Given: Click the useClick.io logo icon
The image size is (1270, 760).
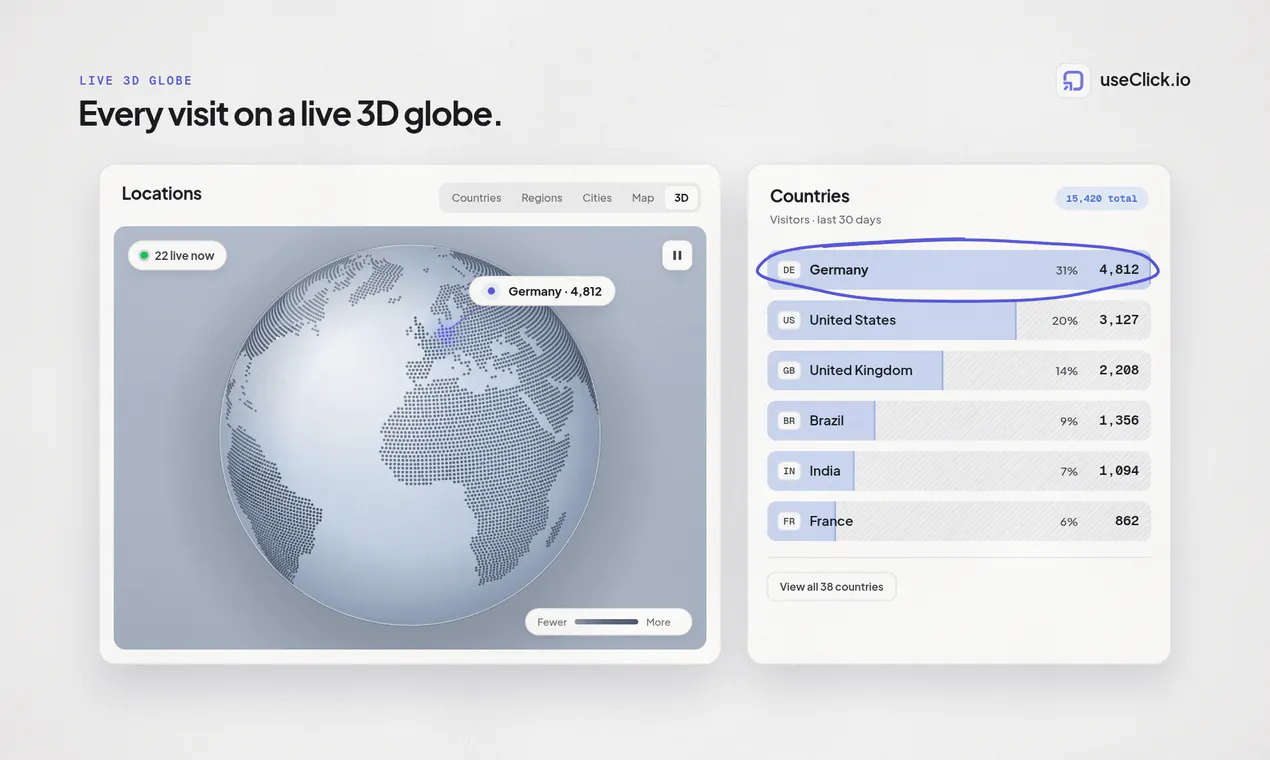Looking at the screenshot, I should [1073, 81].
